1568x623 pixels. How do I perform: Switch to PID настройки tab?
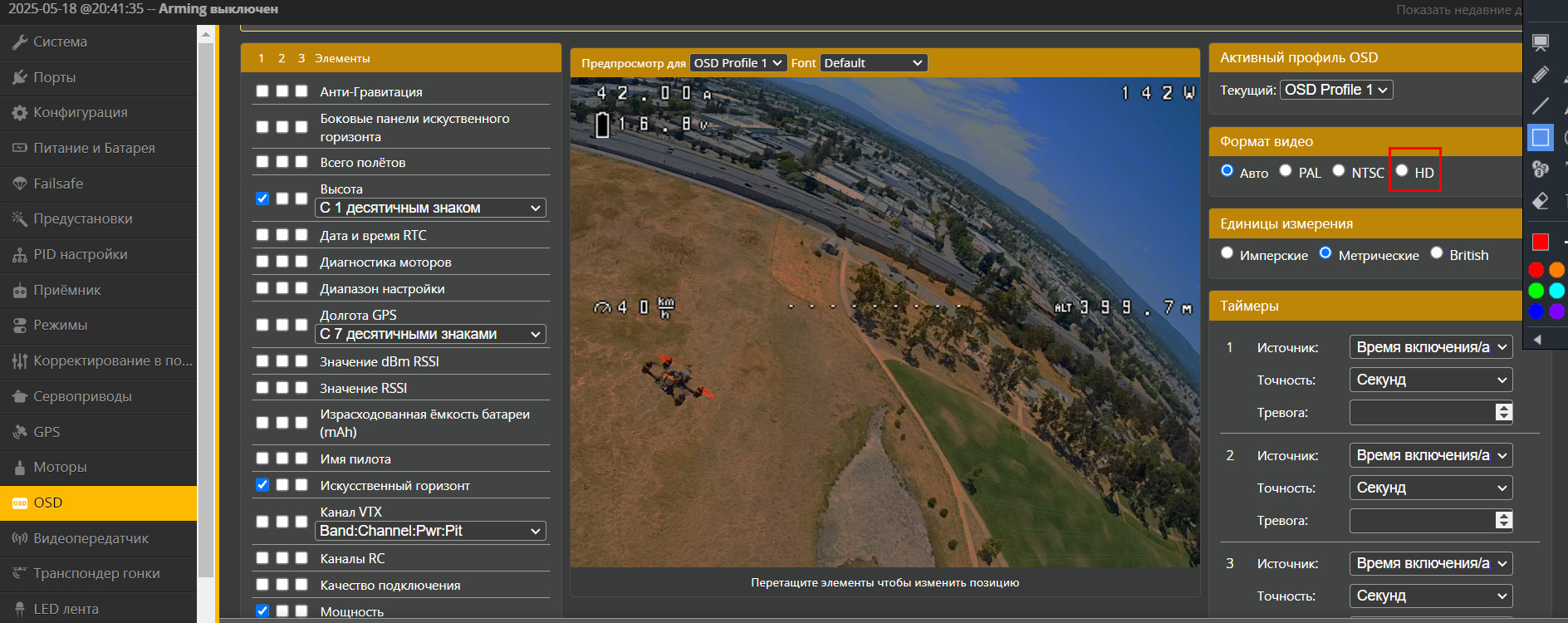80,254
